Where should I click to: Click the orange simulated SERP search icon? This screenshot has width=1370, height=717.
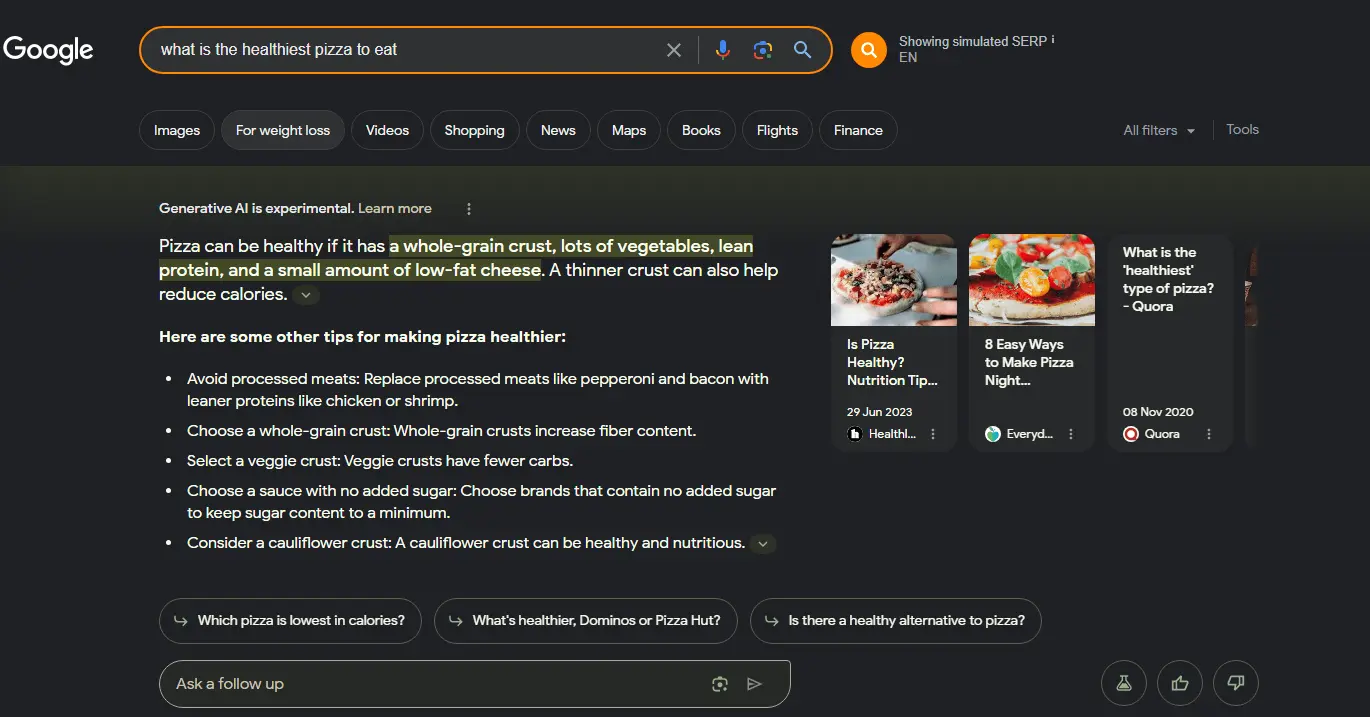(869, 50)
